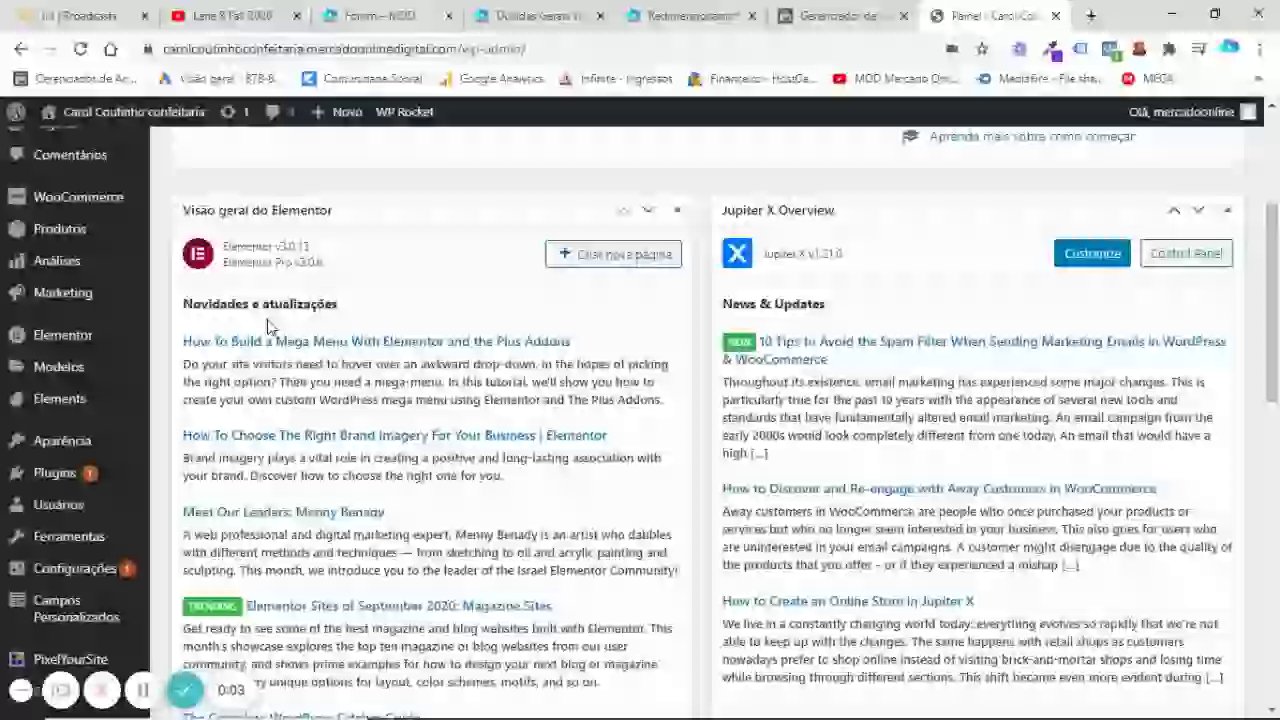Switch to the Dúvidas Gerais browser tab
Viewport: 1280px width, 720px height.
point(537,16)
